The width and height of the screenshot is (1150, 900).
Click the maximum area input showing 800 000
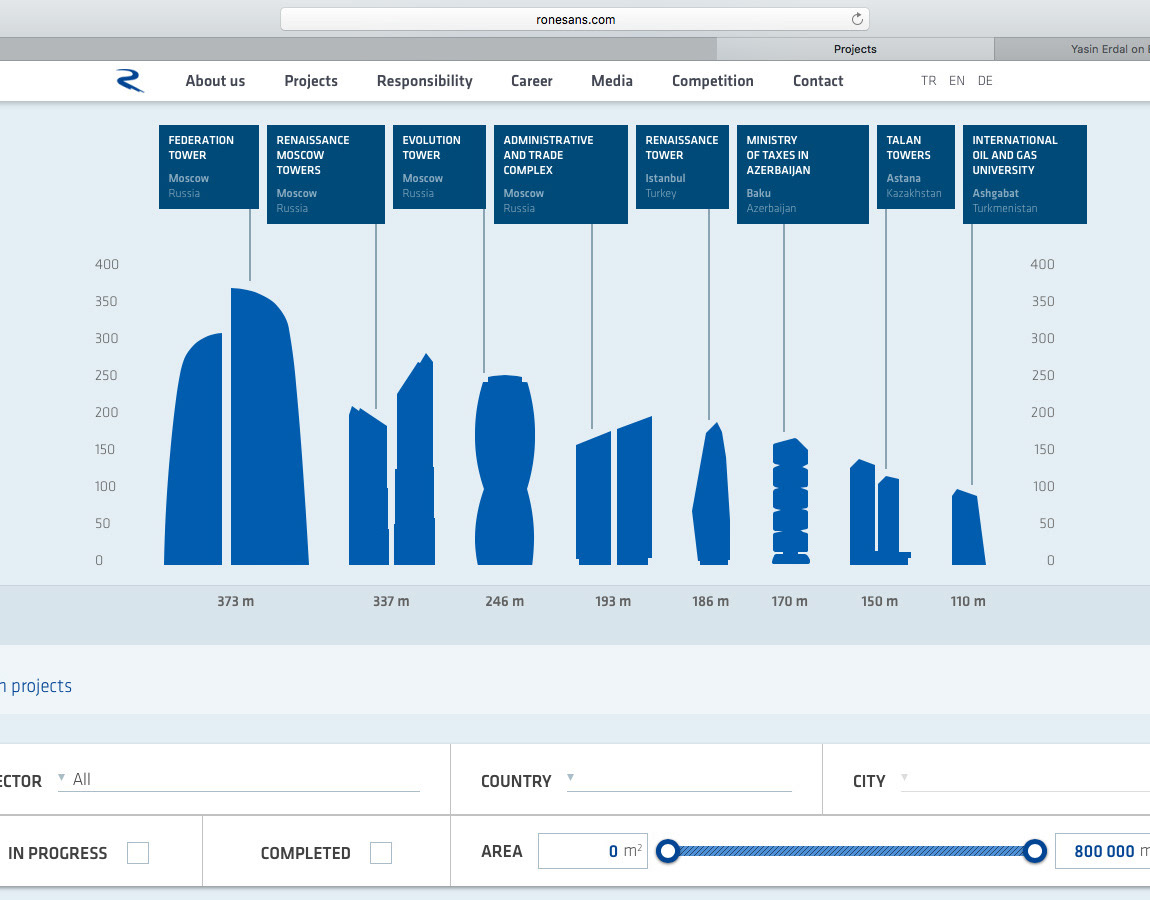pyautogui.click(x=1102, y=851)
